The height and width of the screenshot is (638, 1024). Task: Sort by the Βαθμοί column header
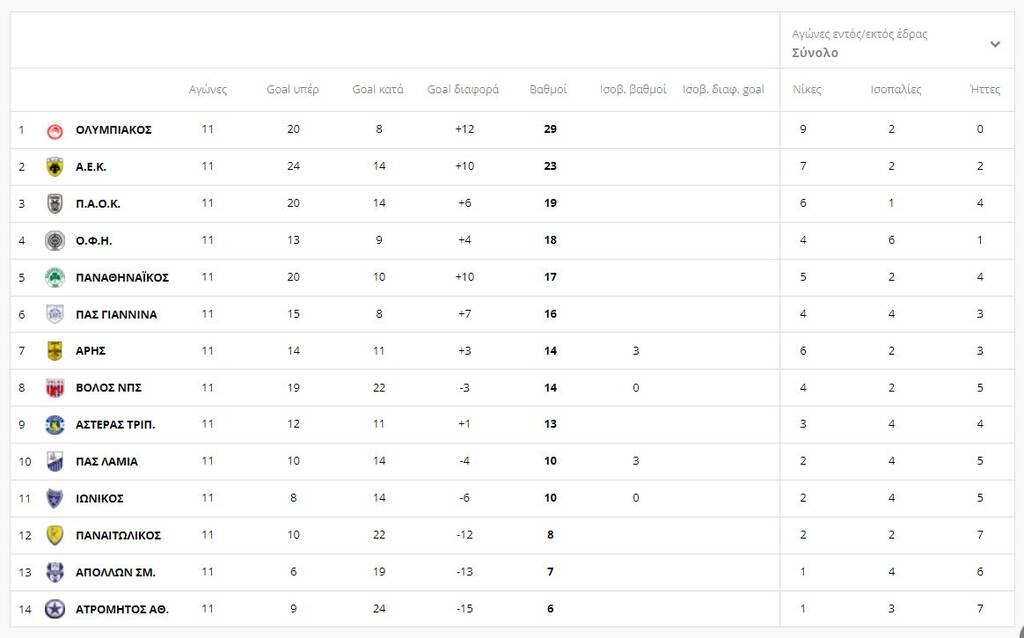(x=548, y=89)
